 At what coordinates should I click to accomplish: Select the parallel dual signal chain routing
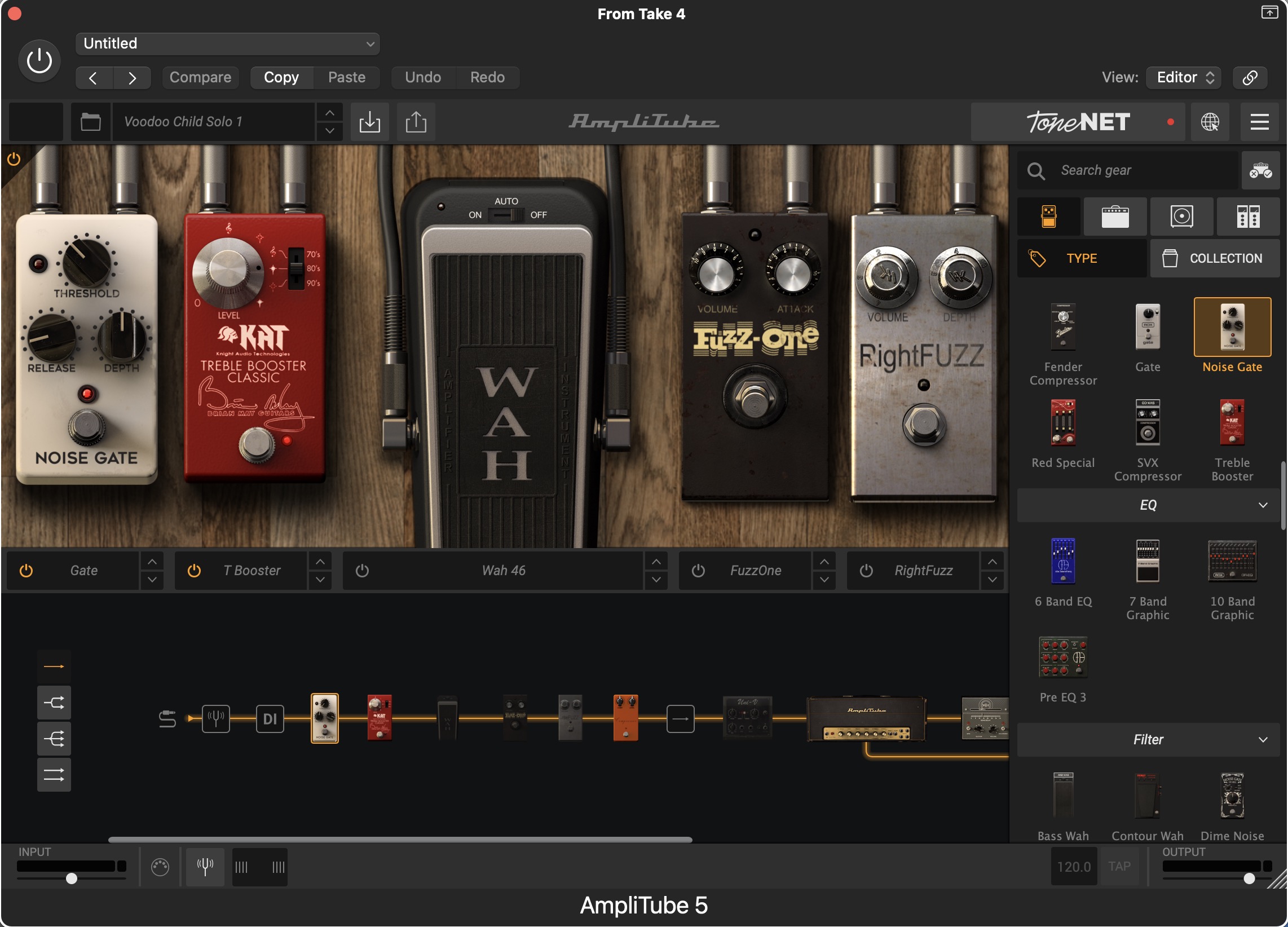54,775
